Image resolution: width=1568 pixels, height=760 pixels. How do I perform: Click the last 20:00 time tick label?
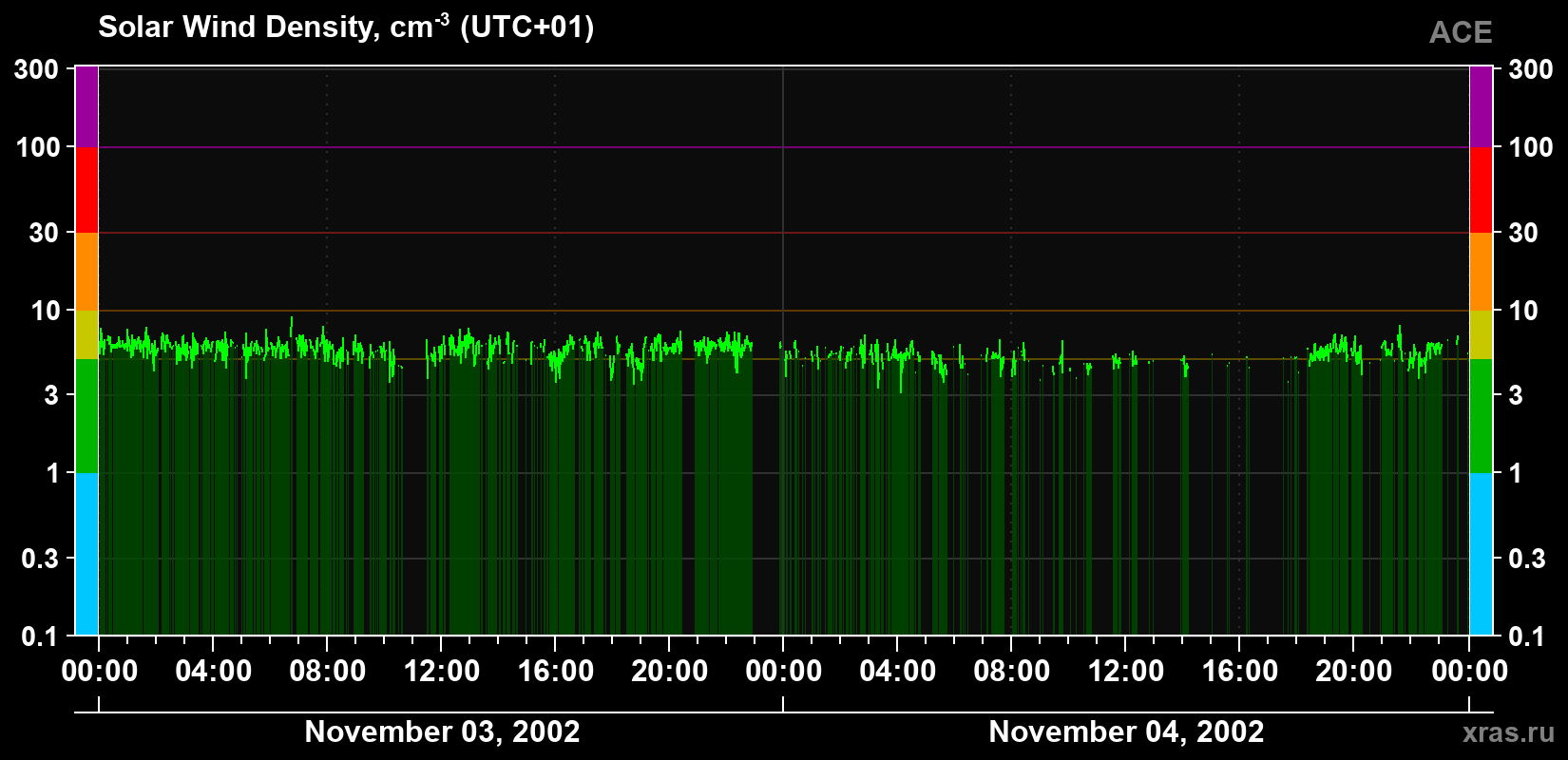click(x=1354, y=671)
